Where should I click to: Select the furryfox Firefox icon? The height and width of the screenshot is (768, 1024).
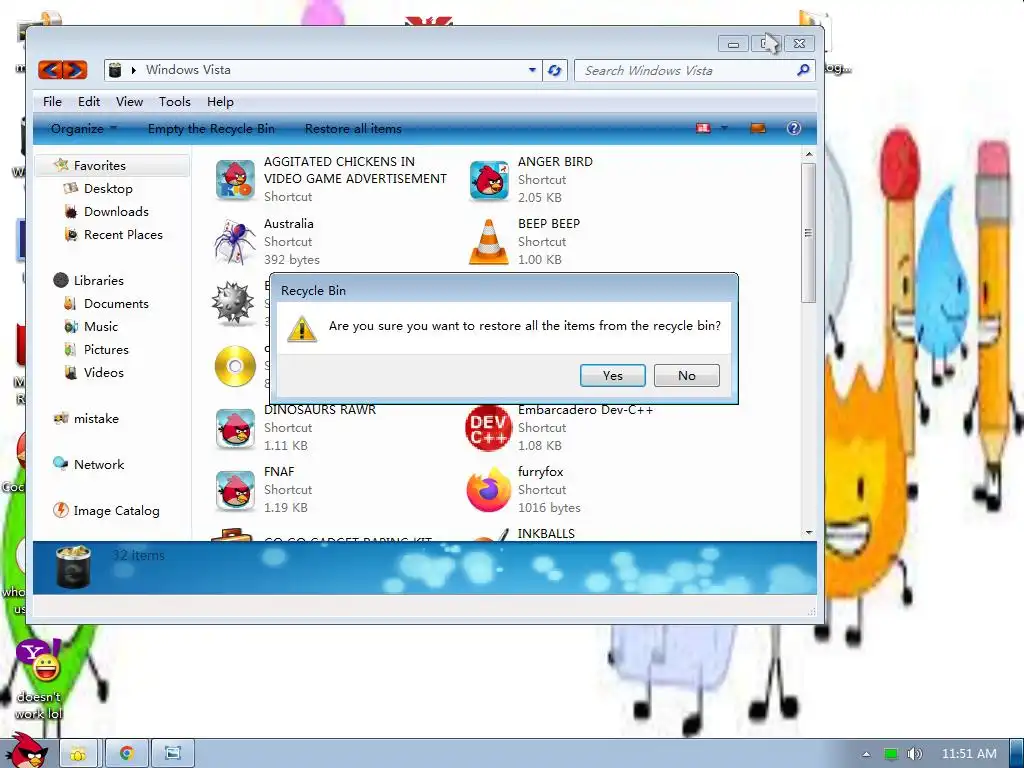tap(488, 489)
